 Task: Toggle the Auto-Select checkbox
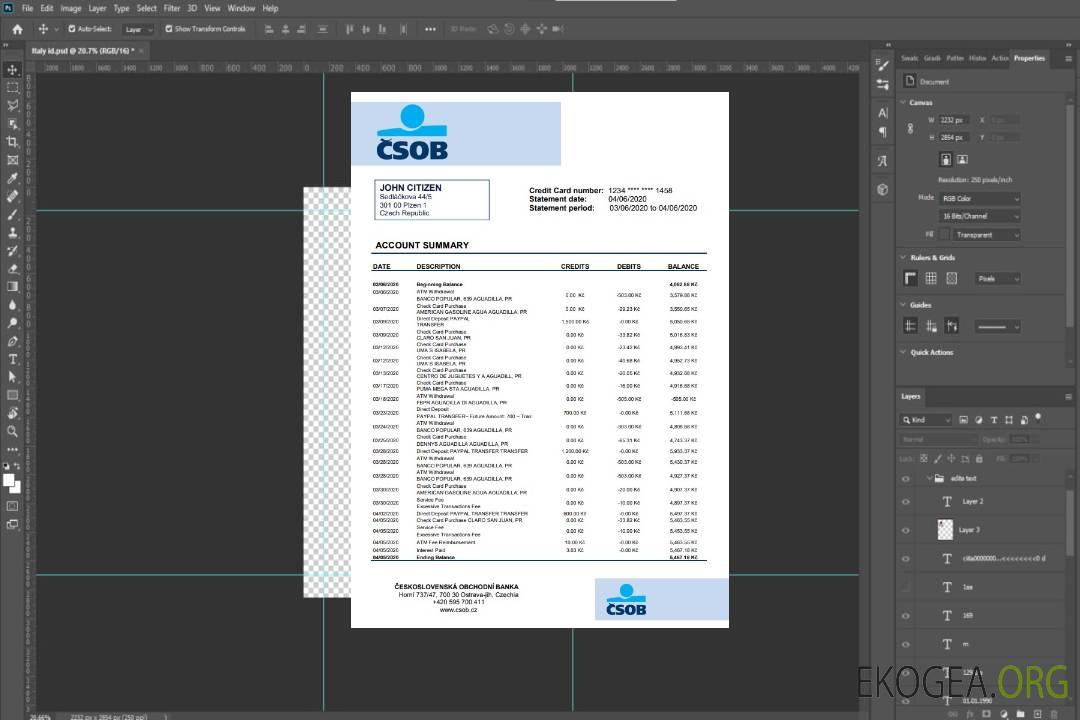pos(72,29)
